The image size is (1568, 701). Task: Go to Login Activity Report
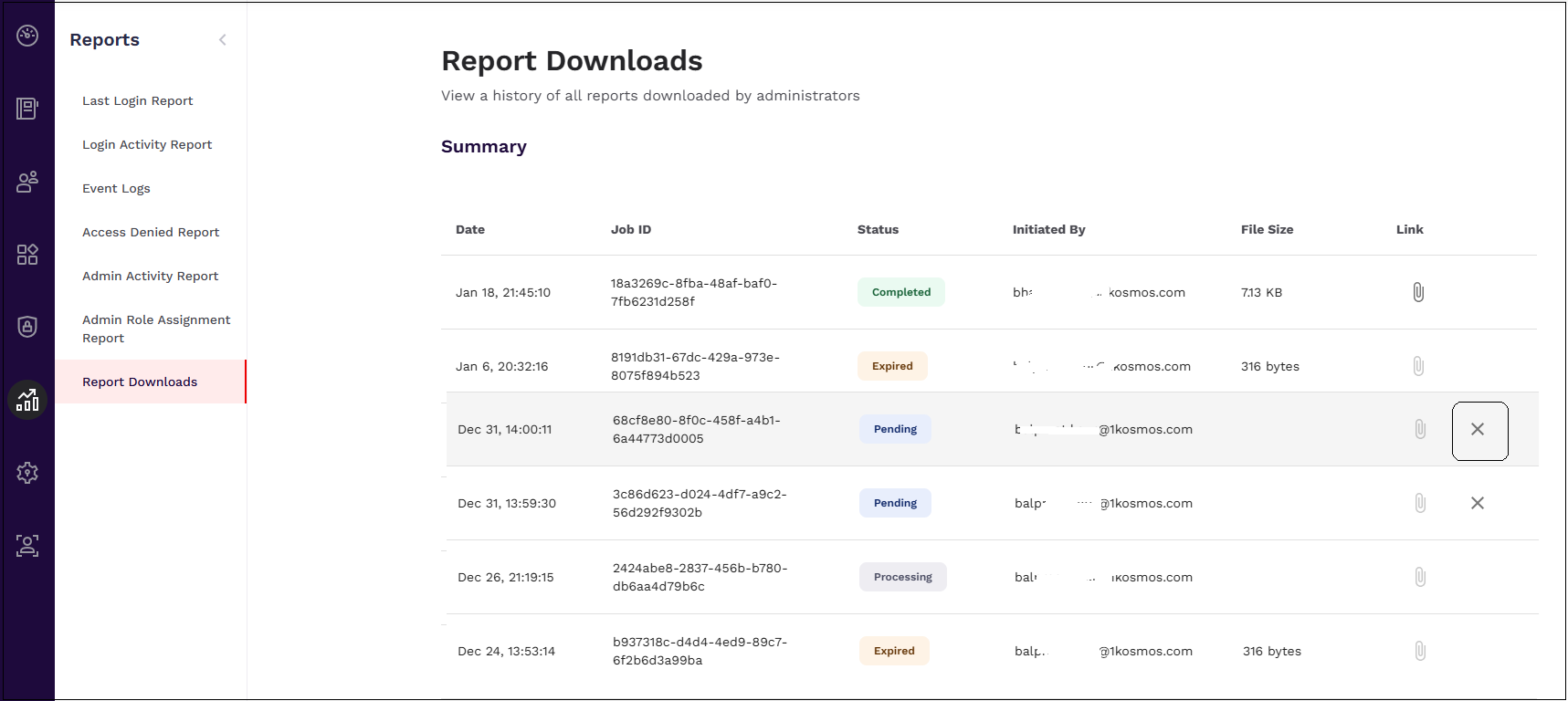click(147, 144)
